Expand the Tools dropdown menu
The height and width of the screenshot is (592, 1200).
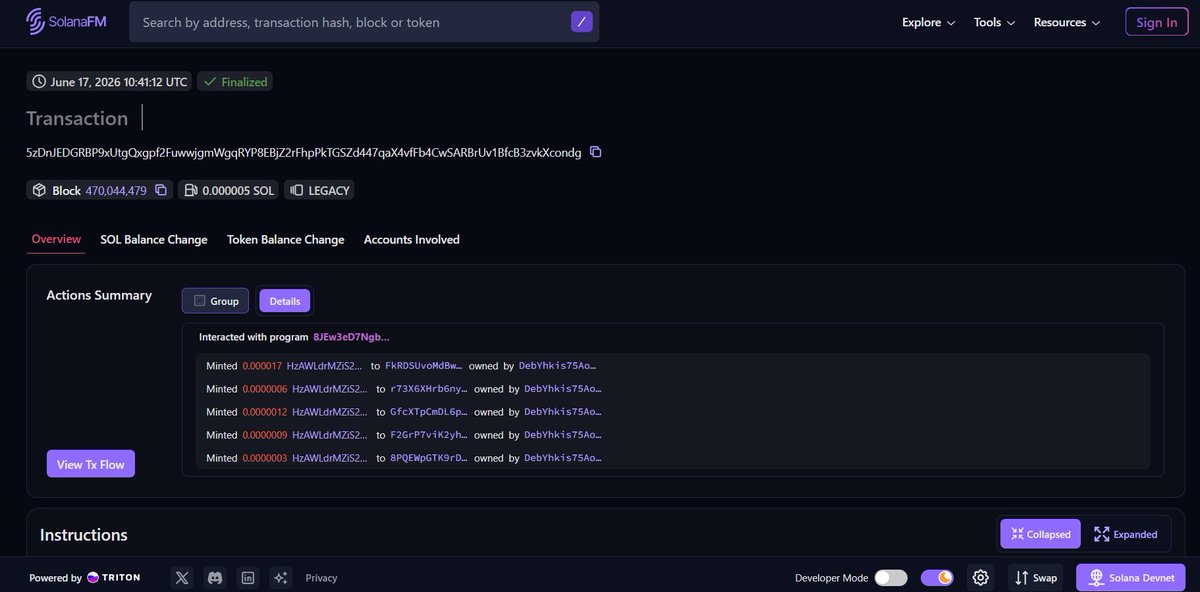pos(994,22)
